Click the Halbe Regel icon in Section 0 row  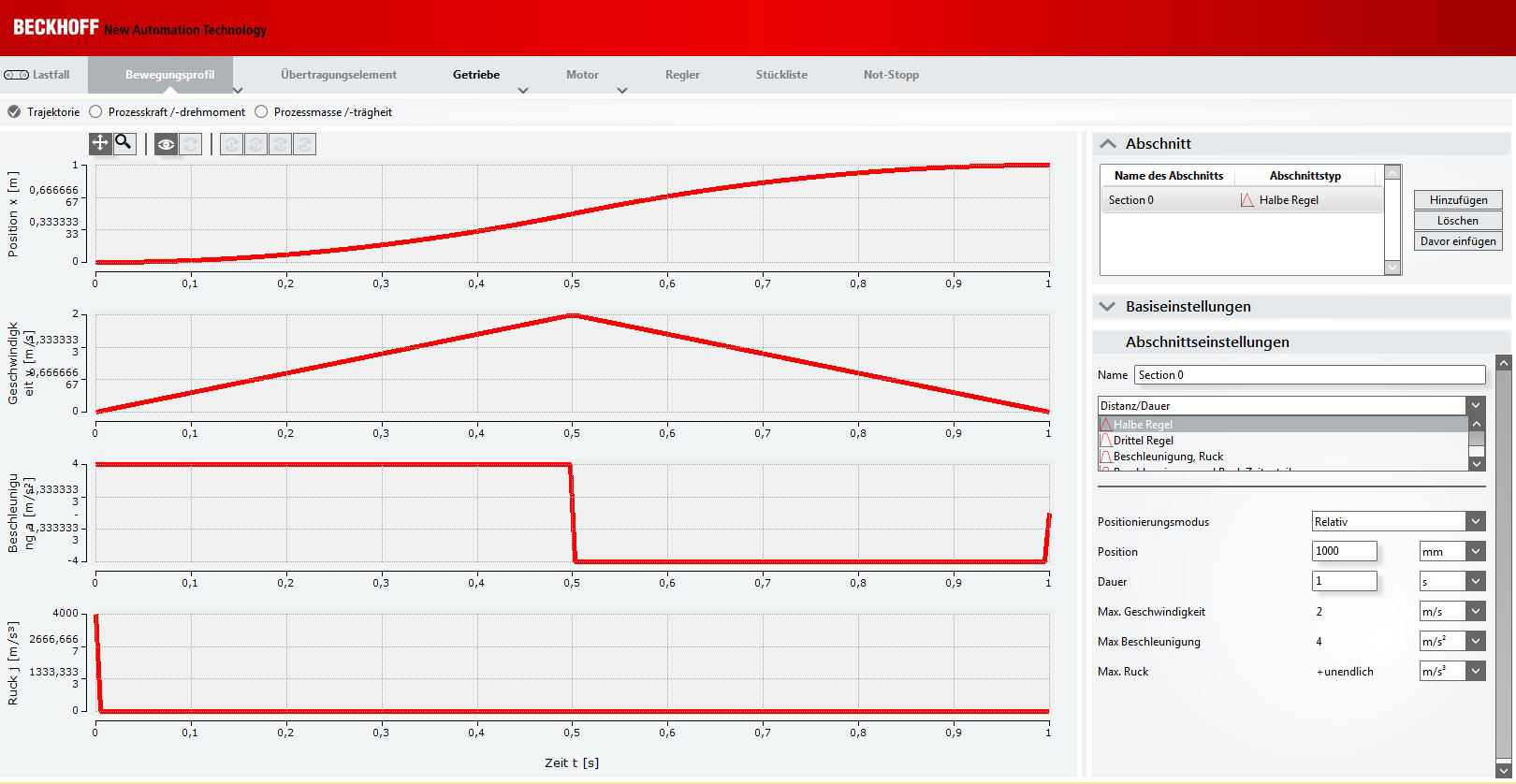(x=1246, y=200)
